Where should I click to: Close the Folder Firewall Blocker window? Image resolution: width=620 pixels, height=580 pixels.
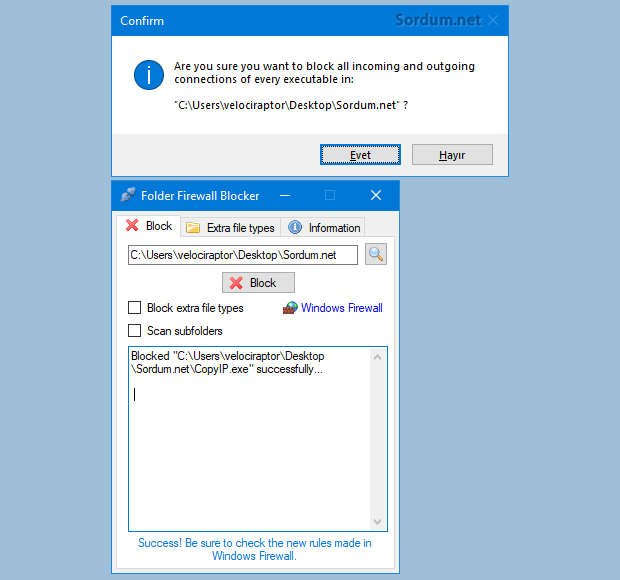tap(376, 195)
